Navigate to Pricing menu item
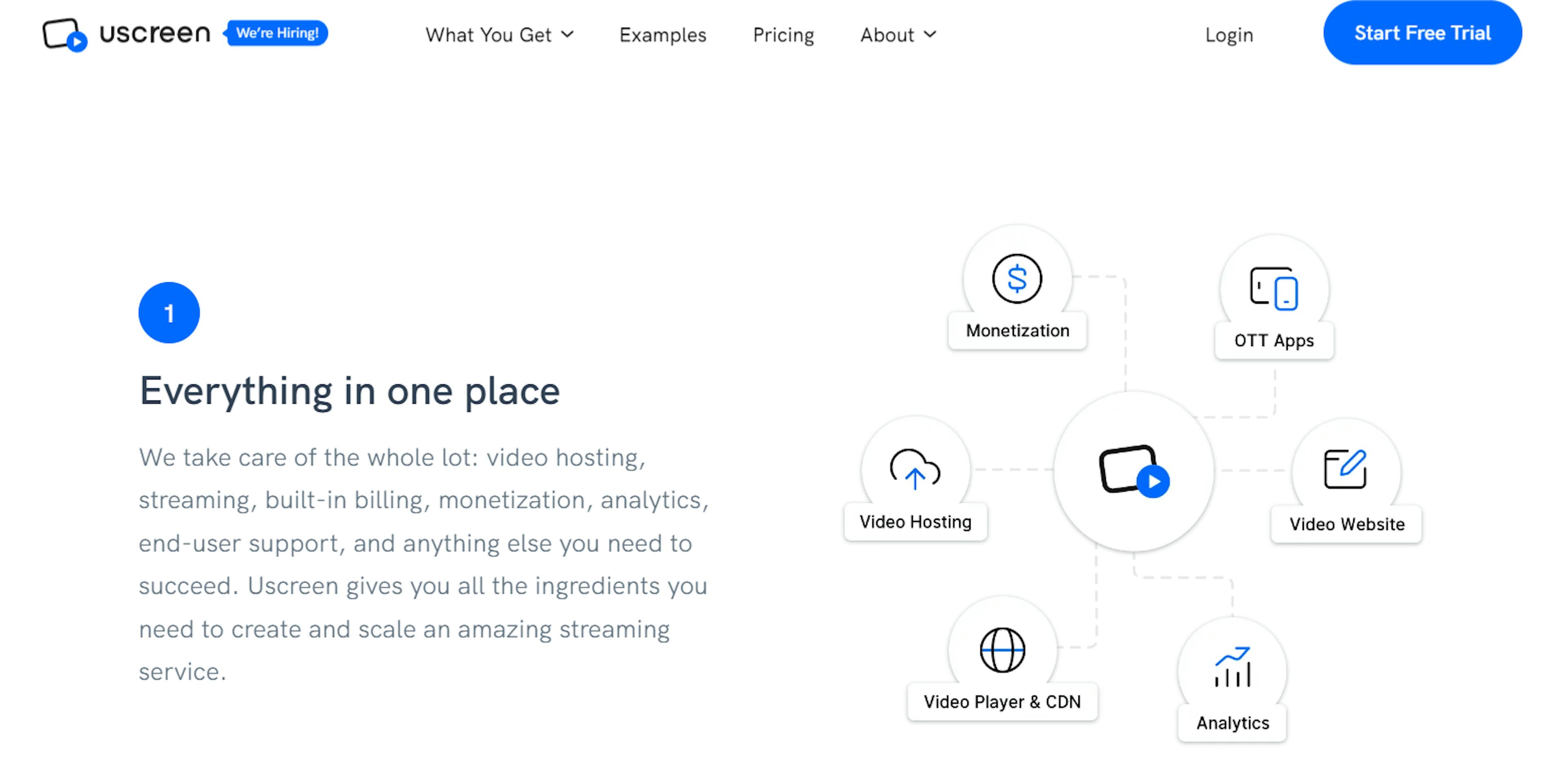 (x=783, y=33)
